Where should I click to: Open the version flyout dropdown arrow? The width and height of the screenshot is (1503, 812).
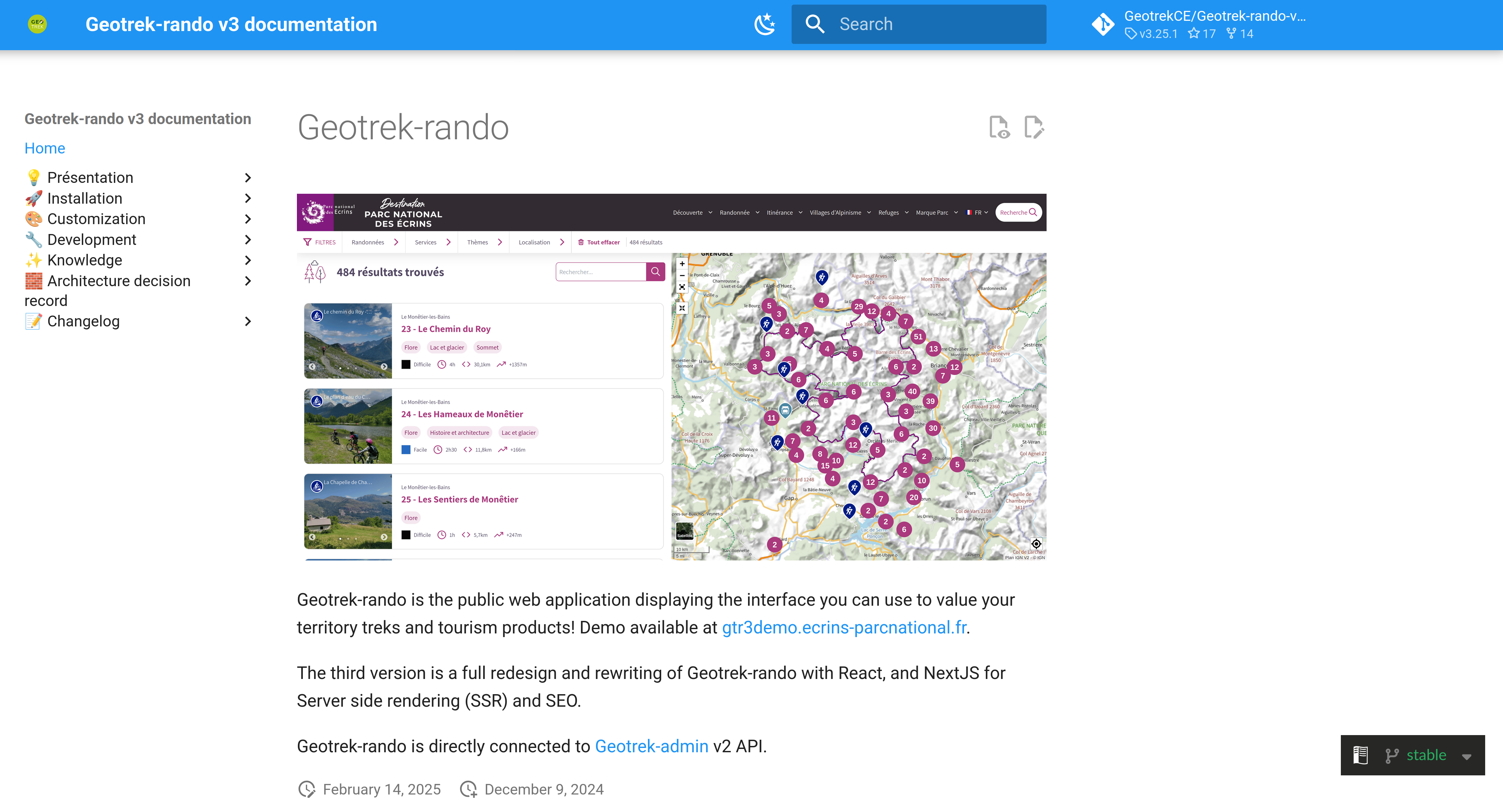tap(1466, 757)
